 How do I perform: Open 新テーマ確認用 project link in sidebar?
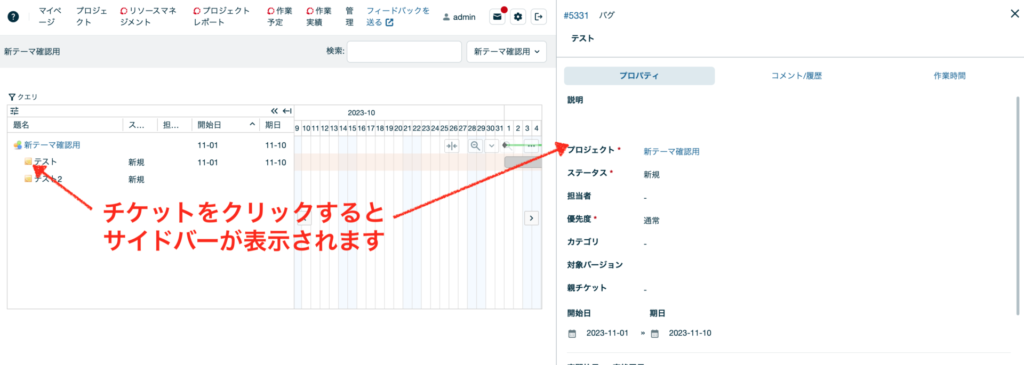coord(671,151)
